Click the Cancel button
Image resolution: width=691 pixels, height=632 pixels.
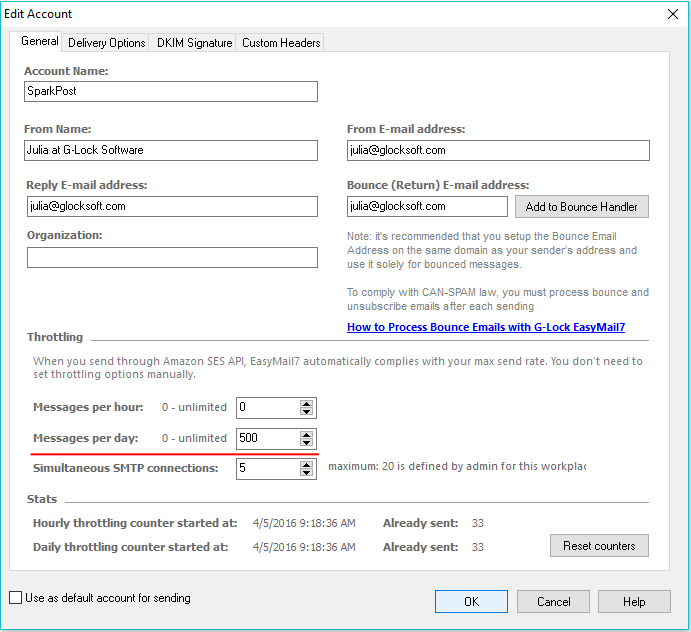553,602
